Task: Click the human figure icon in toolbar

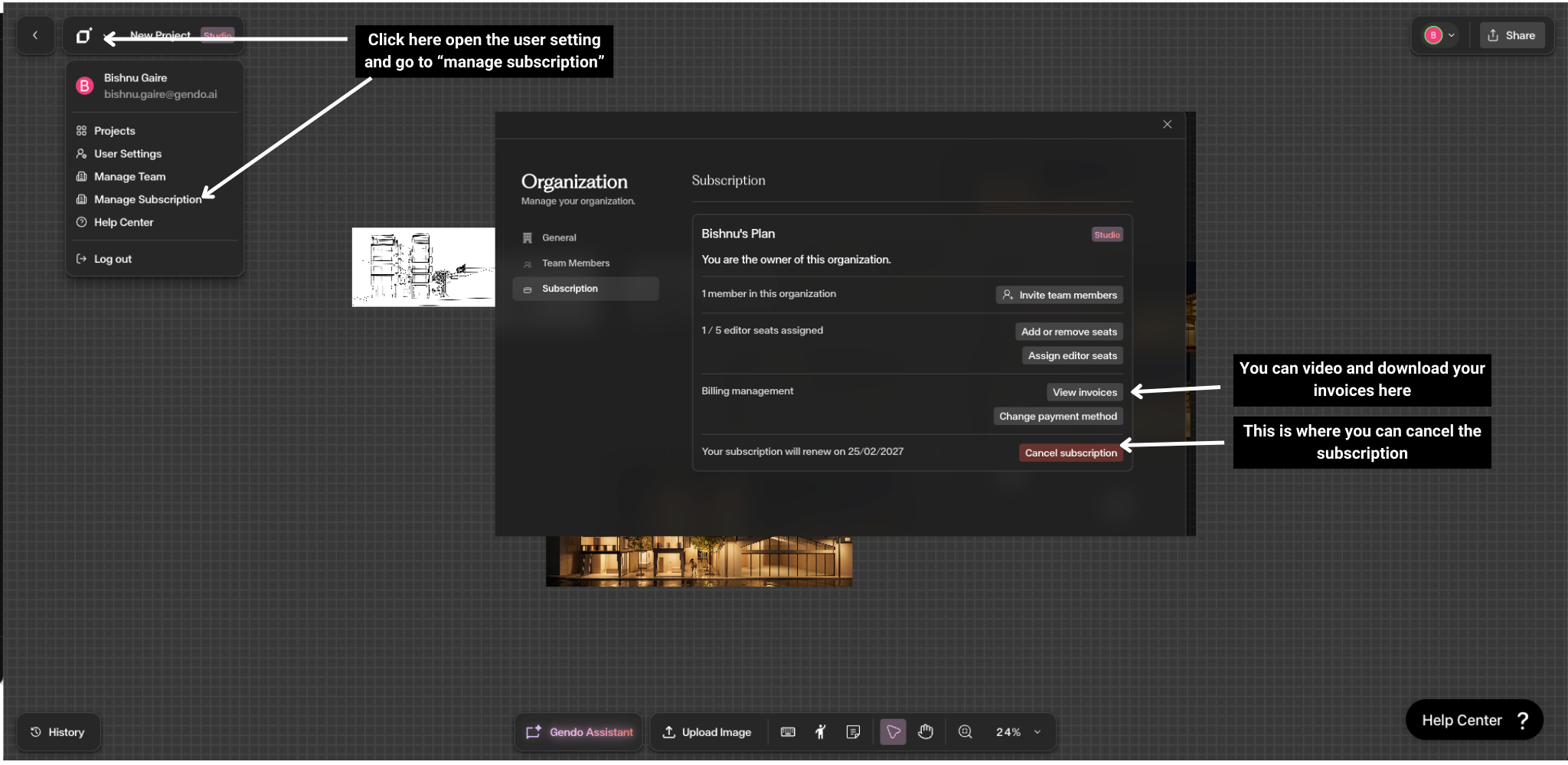Action: coord(820,732)
